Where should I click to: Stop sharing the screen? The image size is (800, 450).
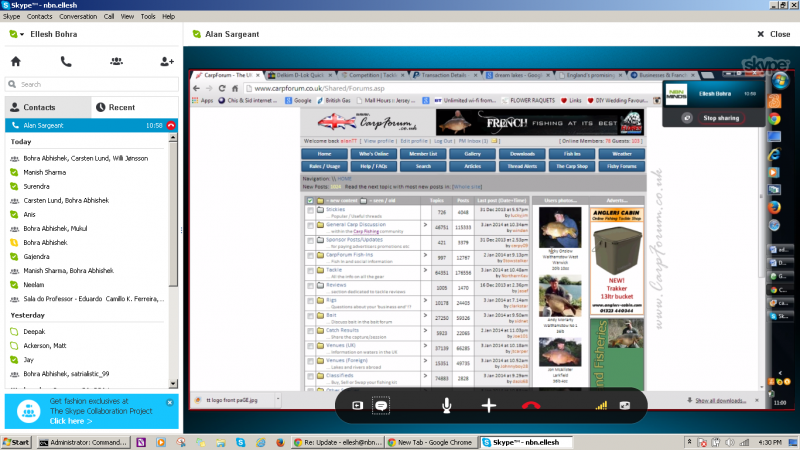(721, 118)
